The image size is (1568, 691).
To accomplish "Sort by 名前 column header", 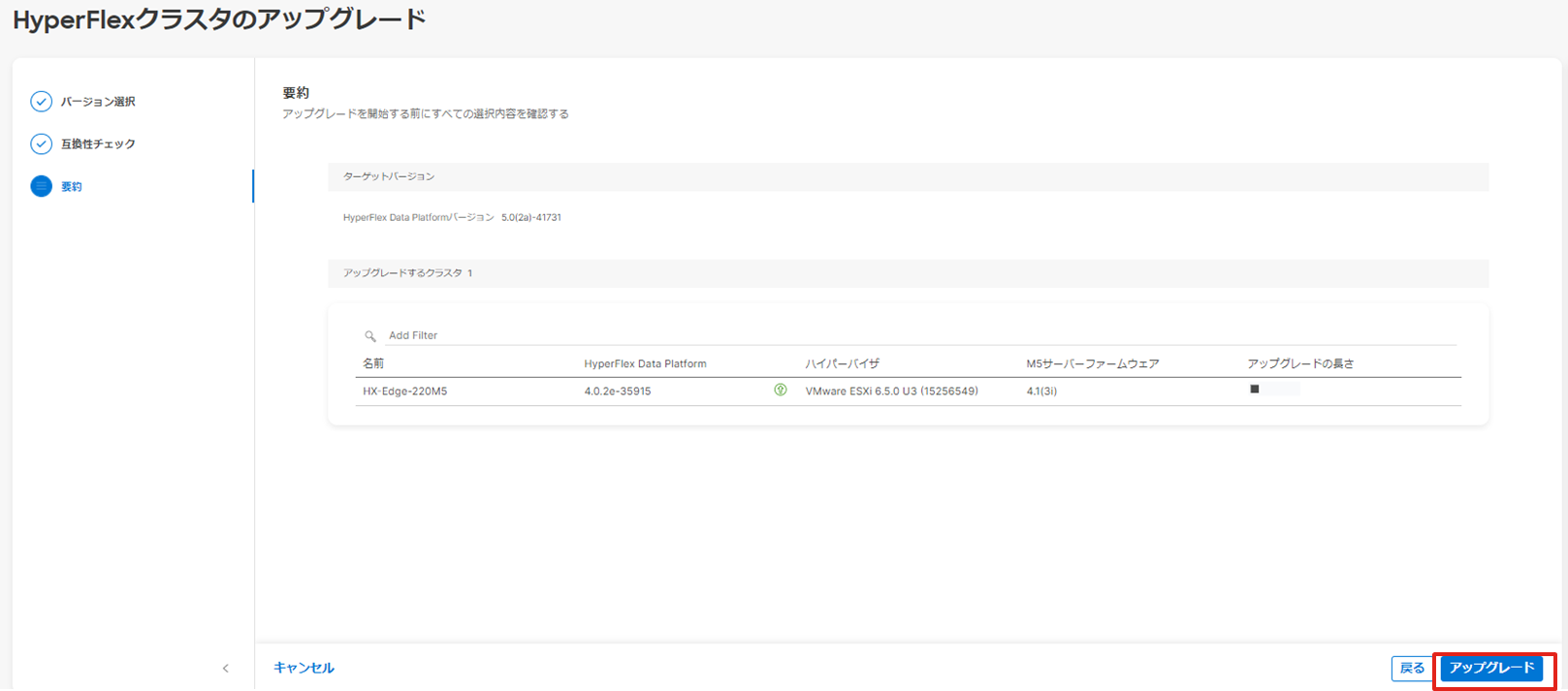I will (373, 364).
